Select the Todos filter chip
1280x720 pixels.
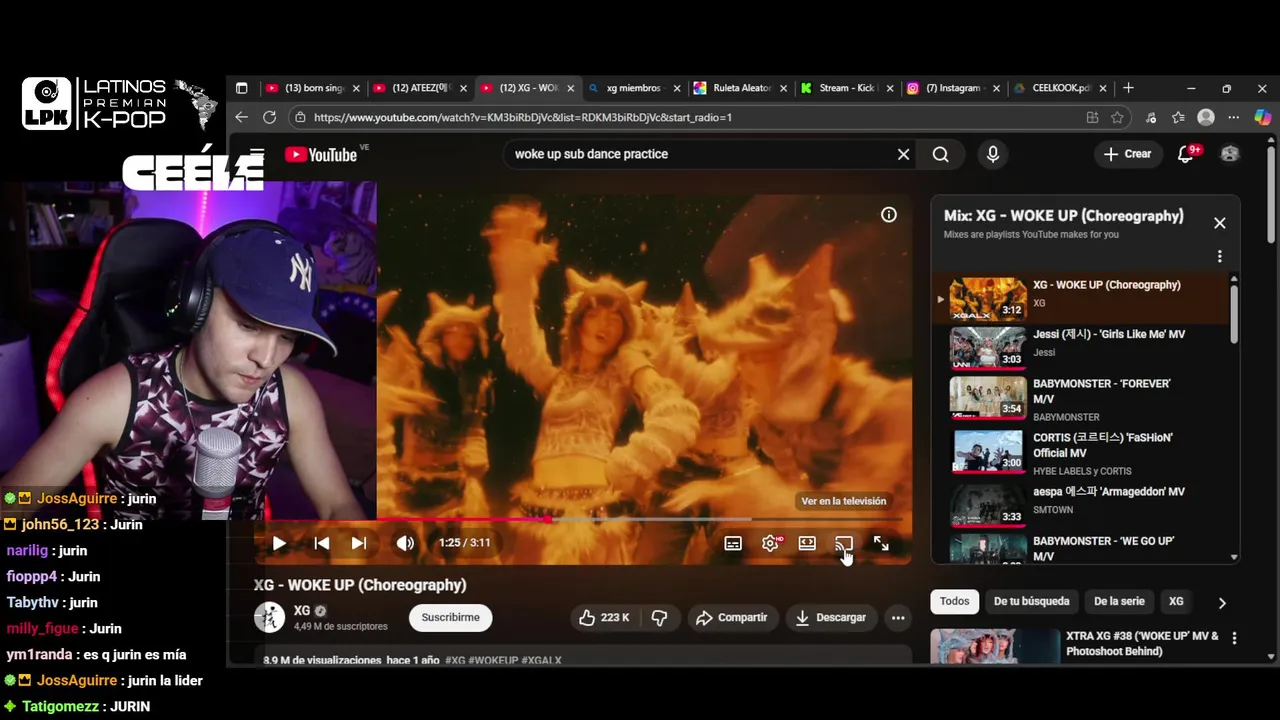pos(954,601)
